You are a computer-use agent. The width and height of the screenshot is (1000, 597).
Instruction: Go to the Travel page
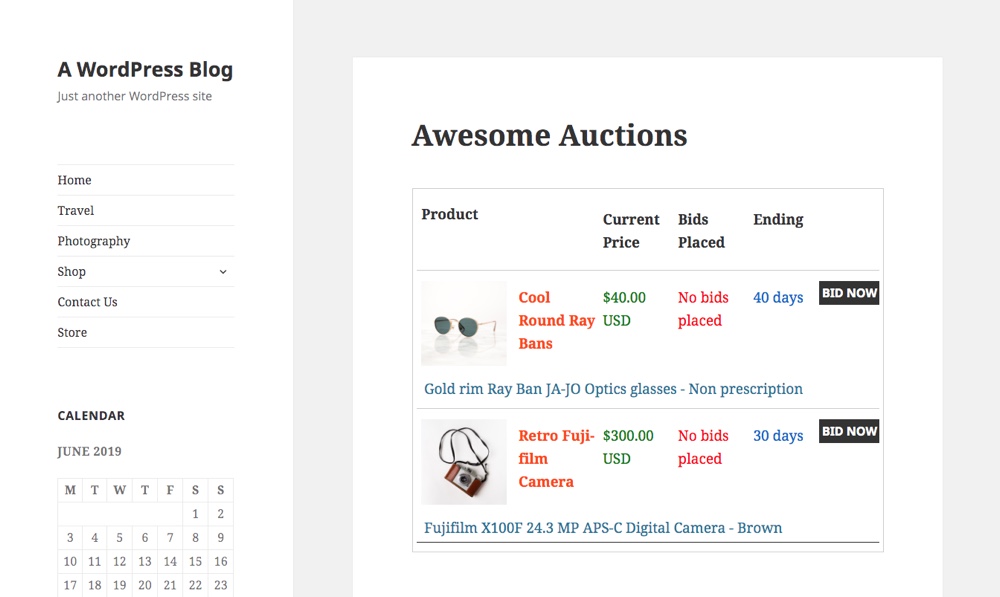coord(75,210)
